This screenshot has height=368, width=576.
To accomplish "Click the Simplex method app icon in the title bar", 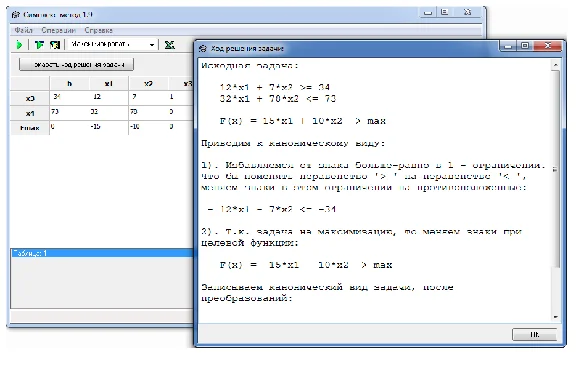I will [15, 15].
